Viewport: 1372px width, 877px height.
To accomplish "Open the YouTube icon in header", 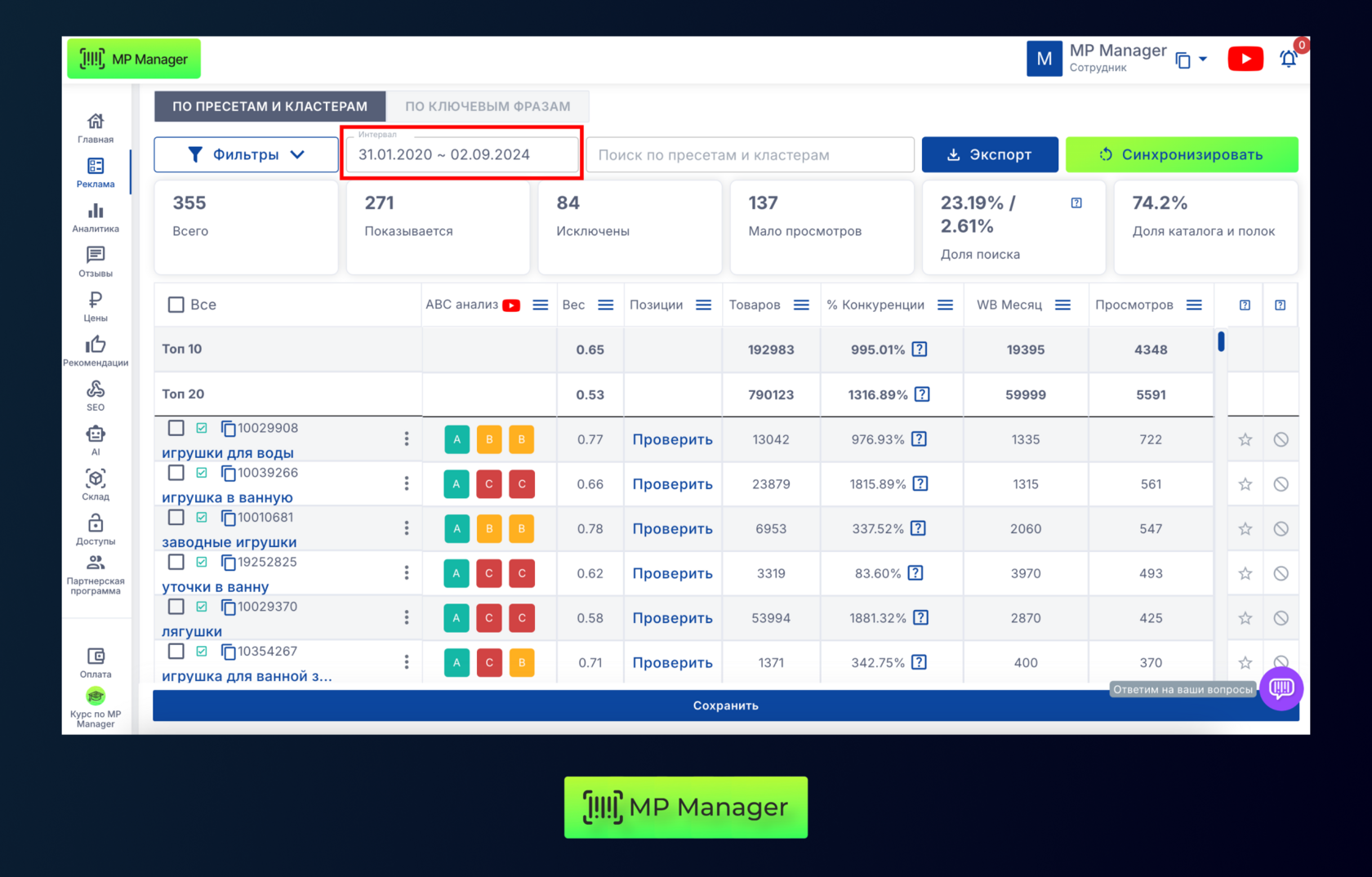I will (x=1245, y=59).
